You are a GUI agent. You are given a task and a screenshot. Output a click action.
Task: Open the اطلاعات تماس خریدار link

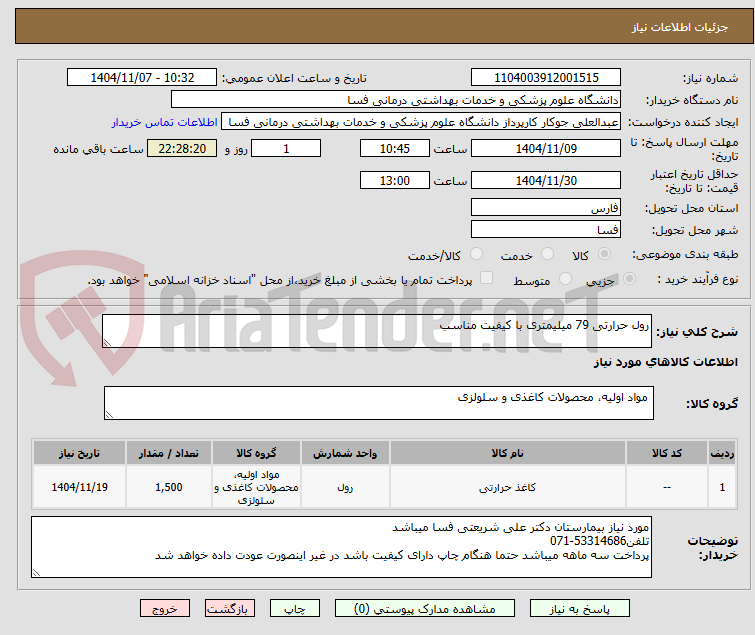click(x=165, y=123)
